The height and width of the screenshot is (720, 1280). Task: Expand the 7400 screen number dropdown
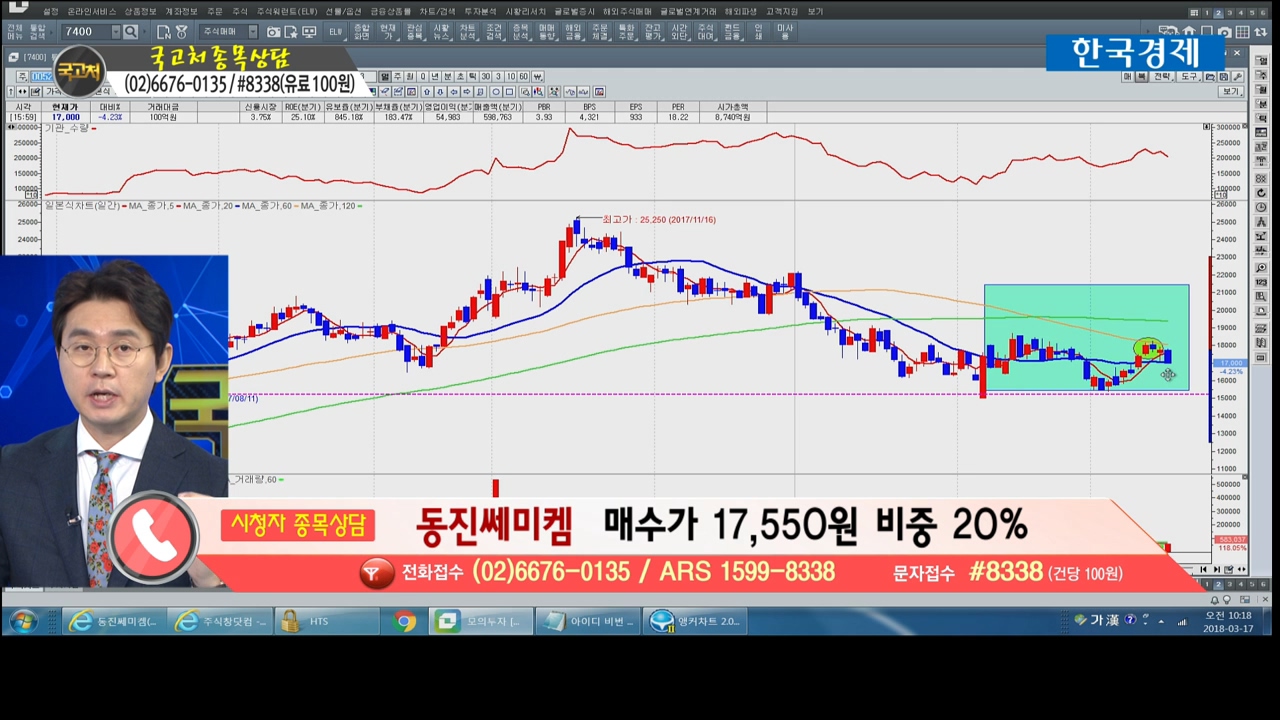(116, 32)
